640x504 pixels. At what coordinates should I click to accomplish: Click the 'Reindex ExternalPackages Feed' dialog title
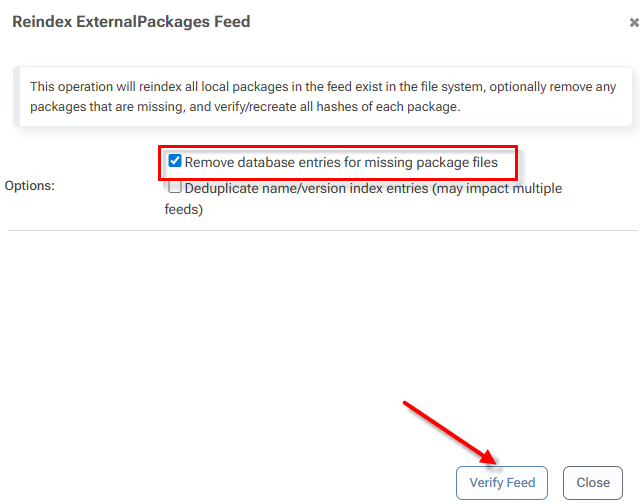coord(130,21)
